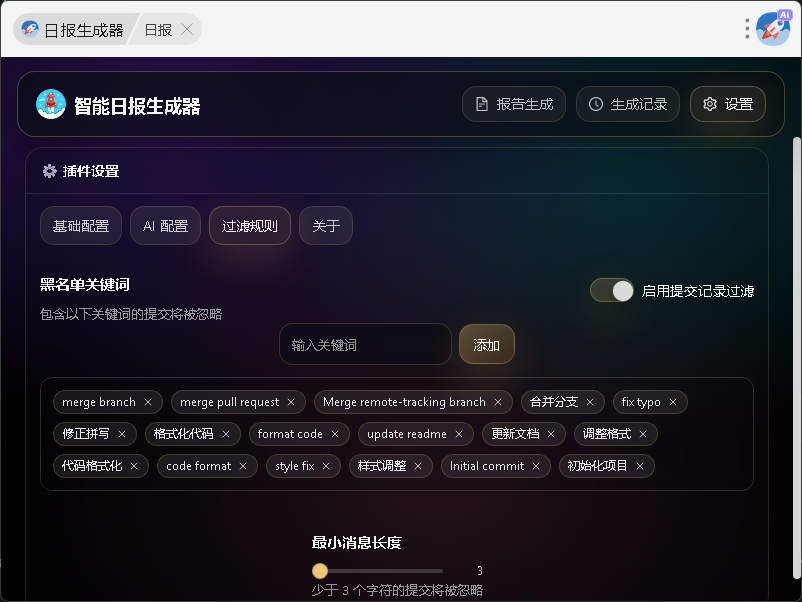Select the 日报 tab label

tap(159, 30)
